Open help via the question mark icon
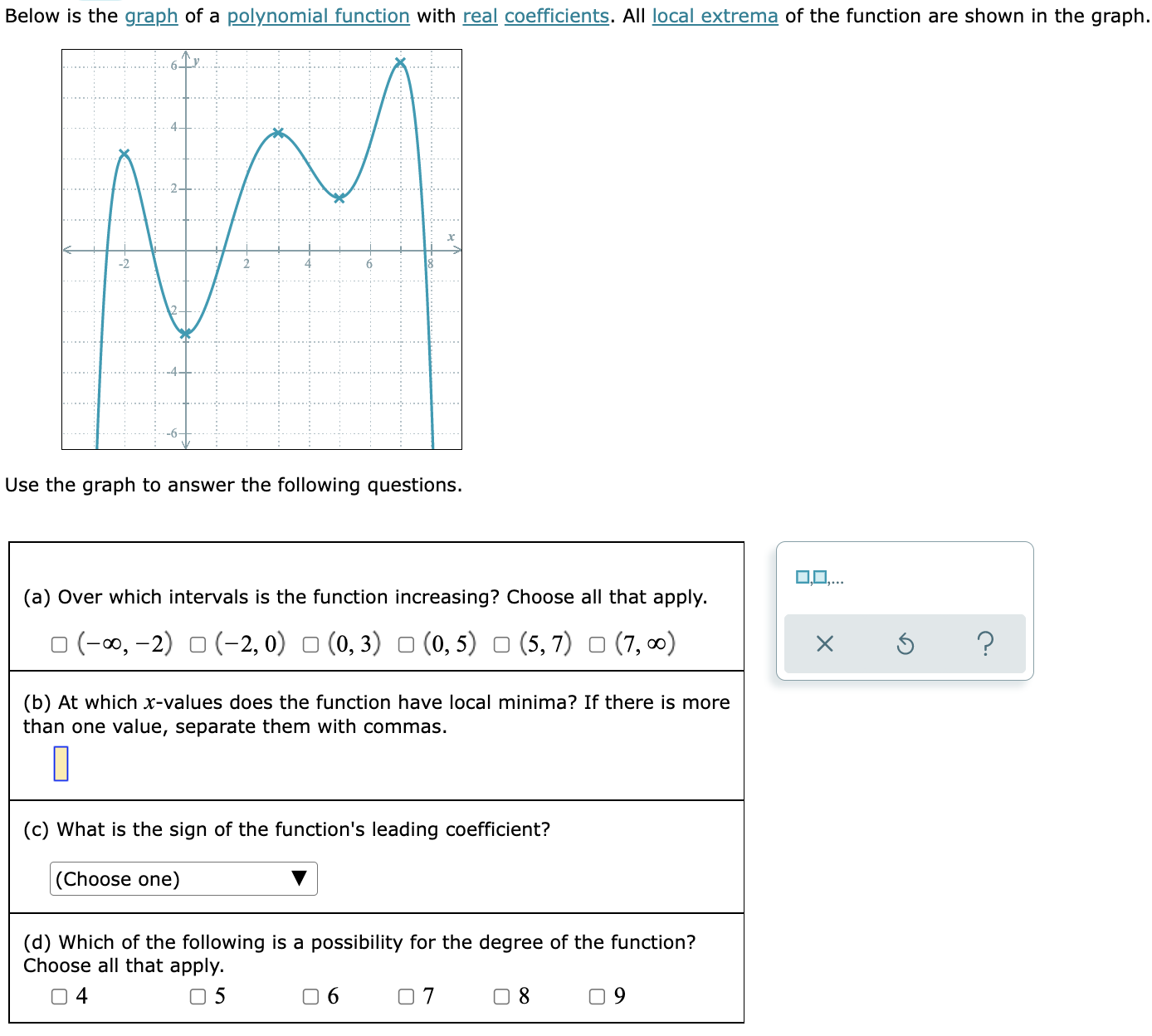Image resolution: width=1152 pixels, height=1036 pixels. [986, 643]
